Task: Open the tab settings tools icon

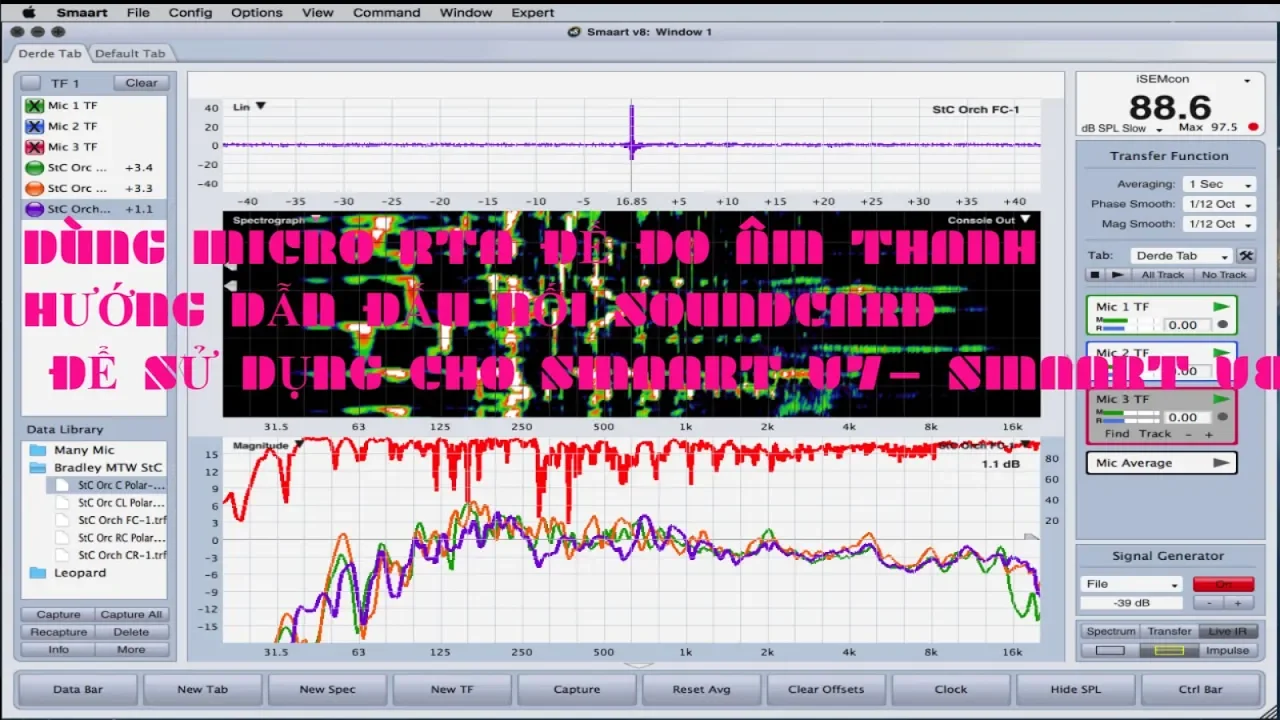Action: [1246, 256]
